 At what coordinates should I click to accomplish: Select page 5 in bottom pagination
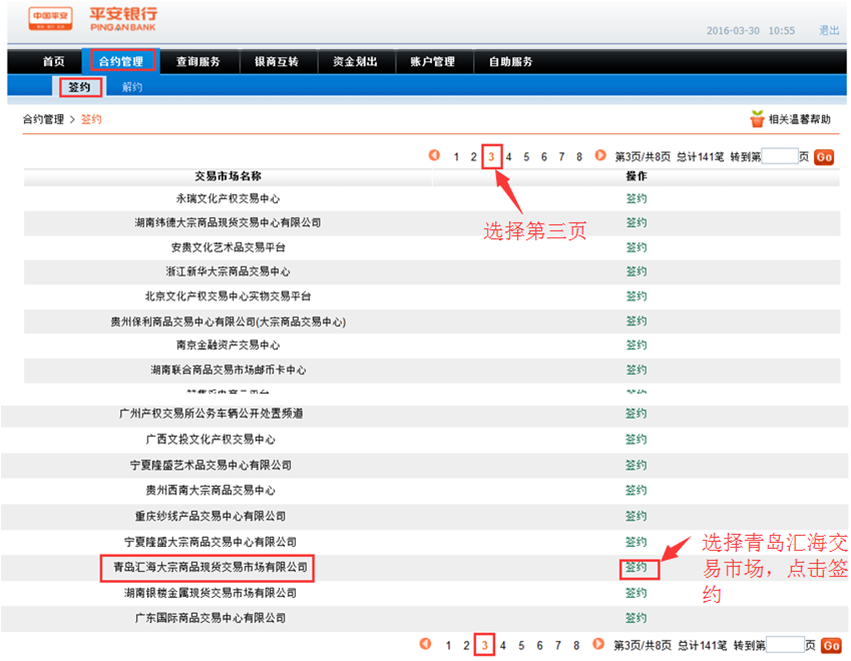tap(521, 645)
